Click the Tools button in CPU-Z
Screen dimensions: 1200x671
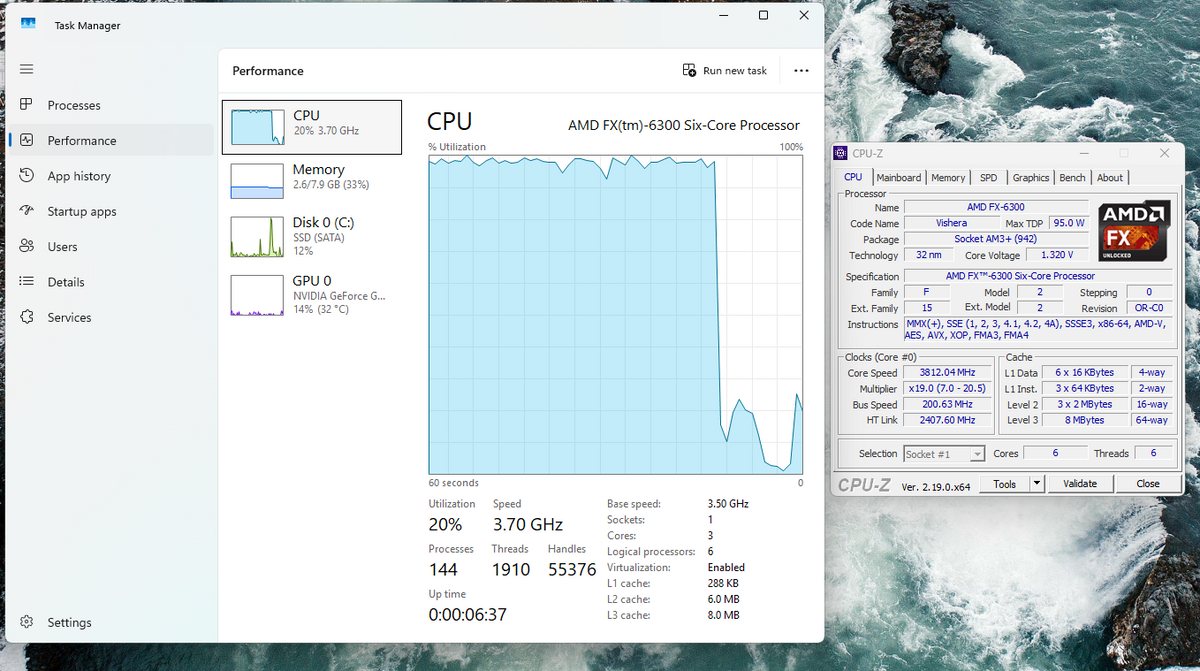coord(1004,483)
